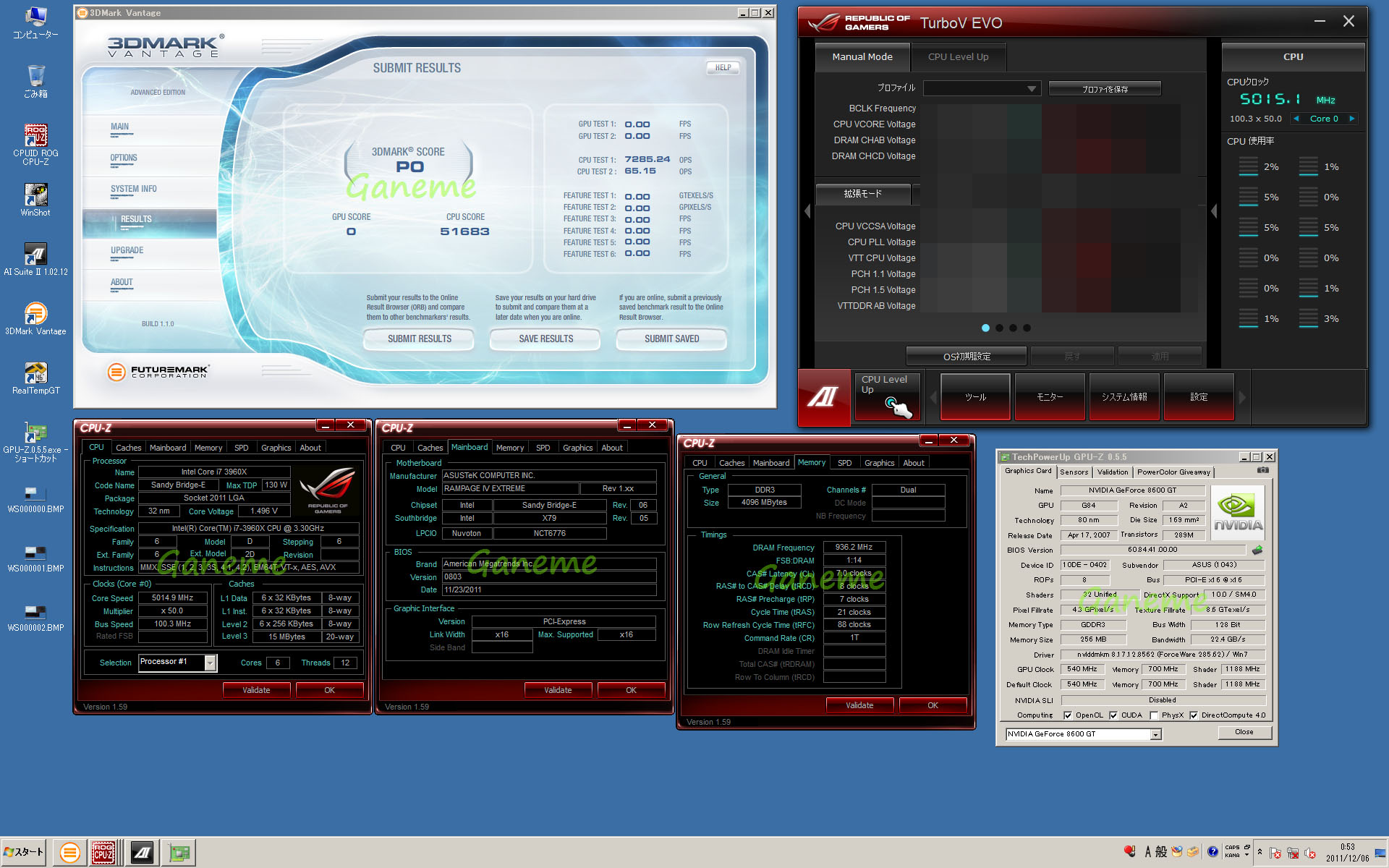This screenshot has height=868, width=1389.
Task: Toggle the OpenCL checkbox in GPU-Z
Action: (1068, 715)
